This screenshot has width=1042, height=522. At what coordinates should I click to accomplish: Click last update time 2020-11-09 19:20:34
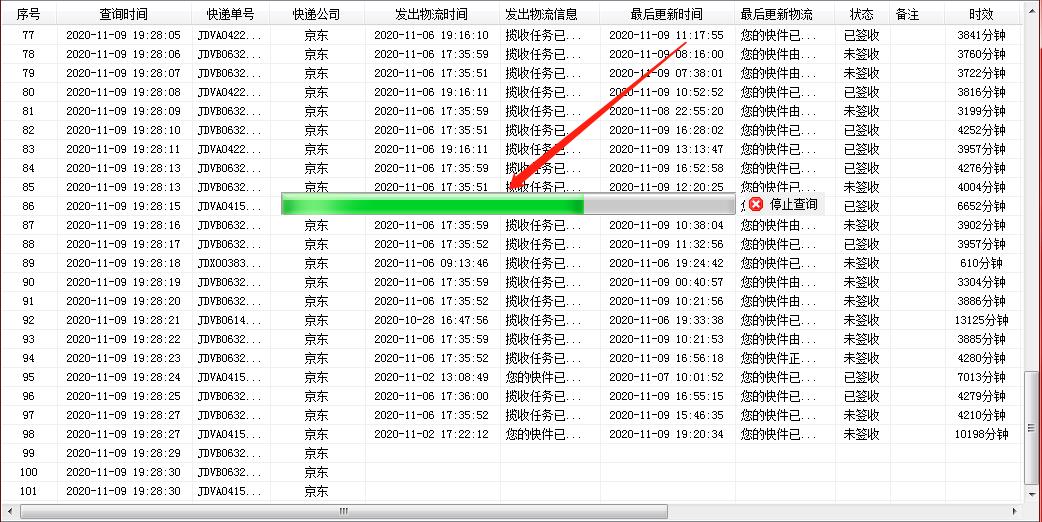[667, 435]
